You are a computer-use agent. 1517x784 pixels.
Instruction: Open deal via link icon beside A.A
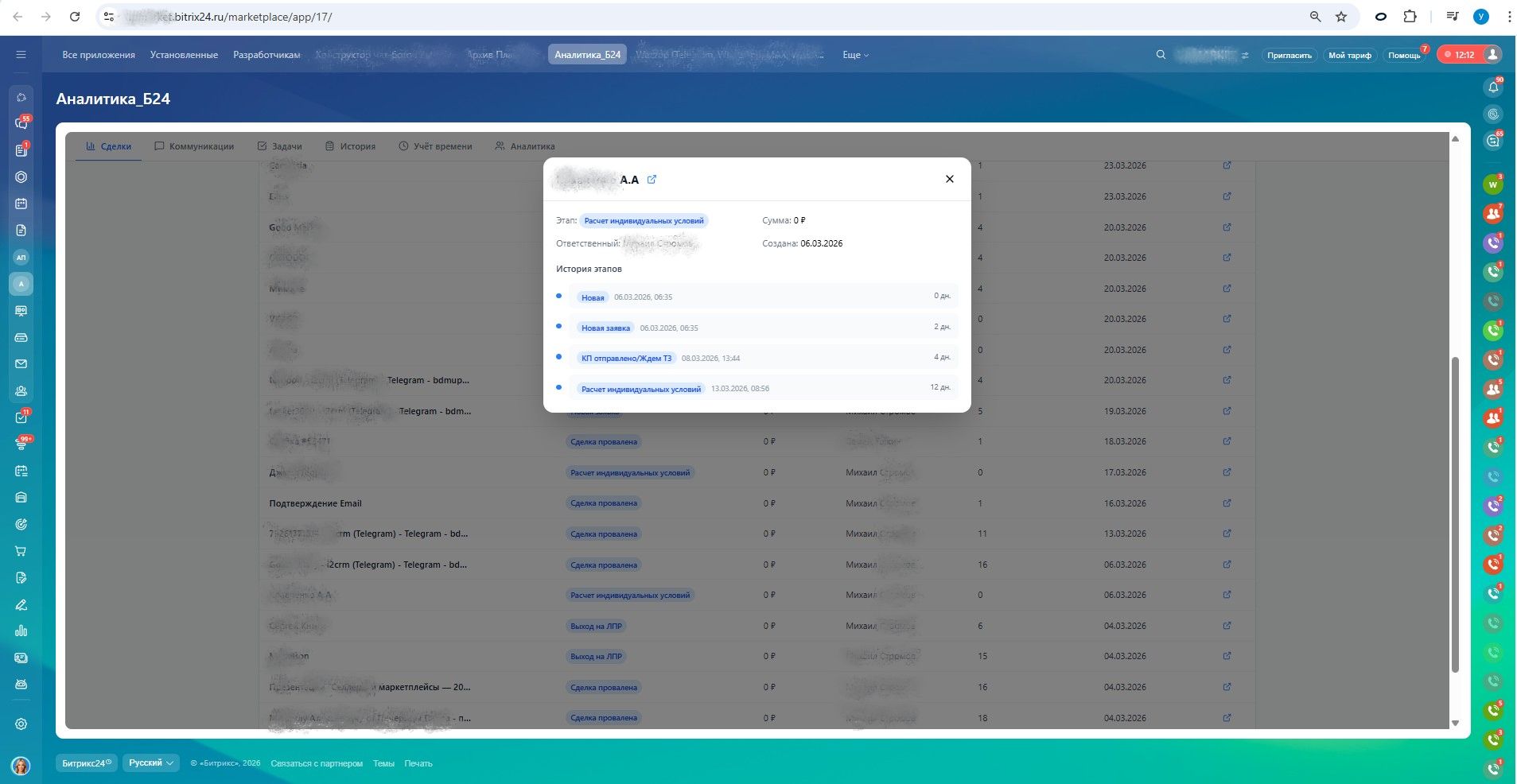tap(652, 180)
